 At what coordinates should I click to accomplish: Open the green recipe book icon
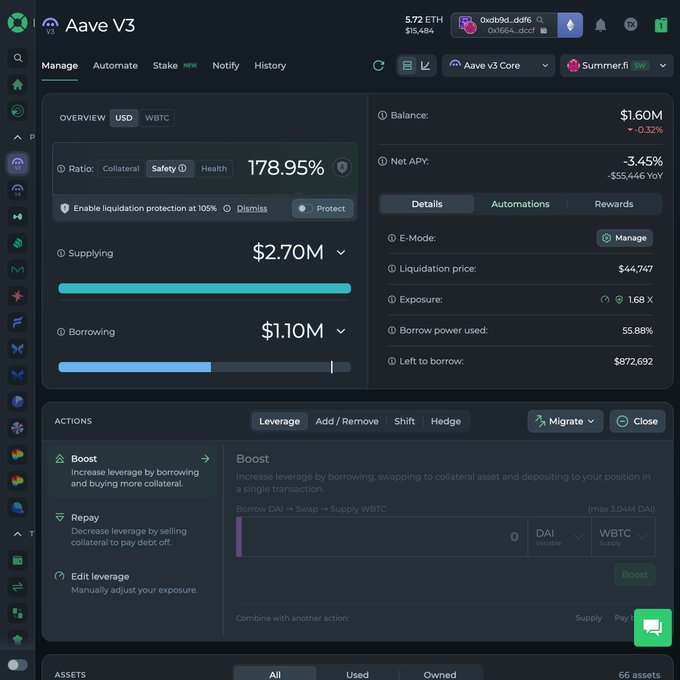click(x=661, y=25)
